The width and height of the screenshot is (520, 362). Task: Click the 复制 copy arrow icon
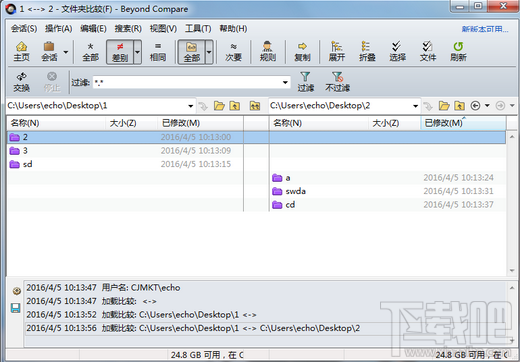point(302,52)
